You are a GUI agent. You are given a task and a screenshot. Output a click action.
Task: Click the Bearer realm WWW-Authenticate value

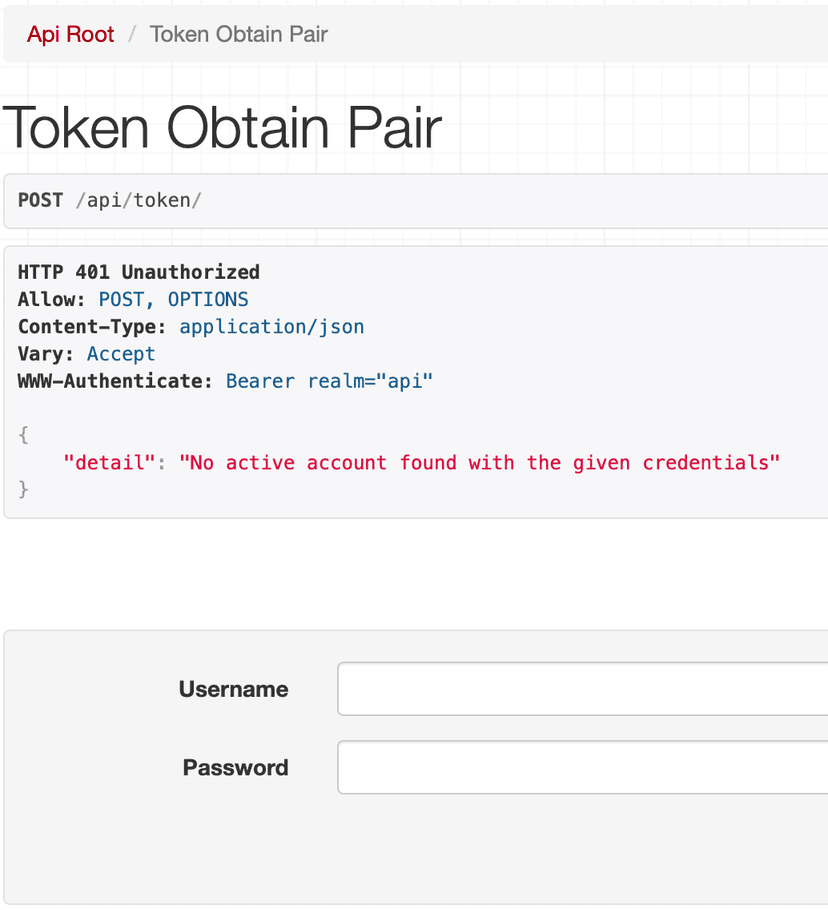(328, 380)
